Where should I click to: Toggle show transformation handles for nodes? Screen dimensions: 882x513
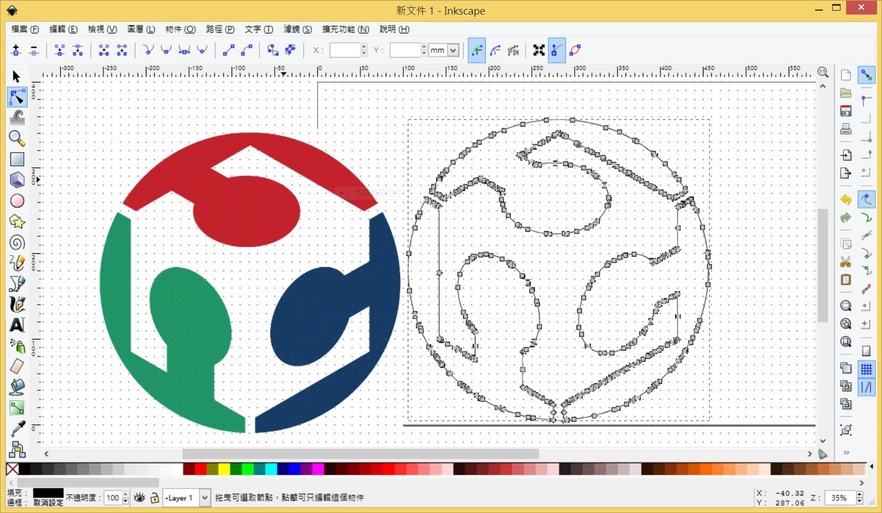[x=539, y=50]
